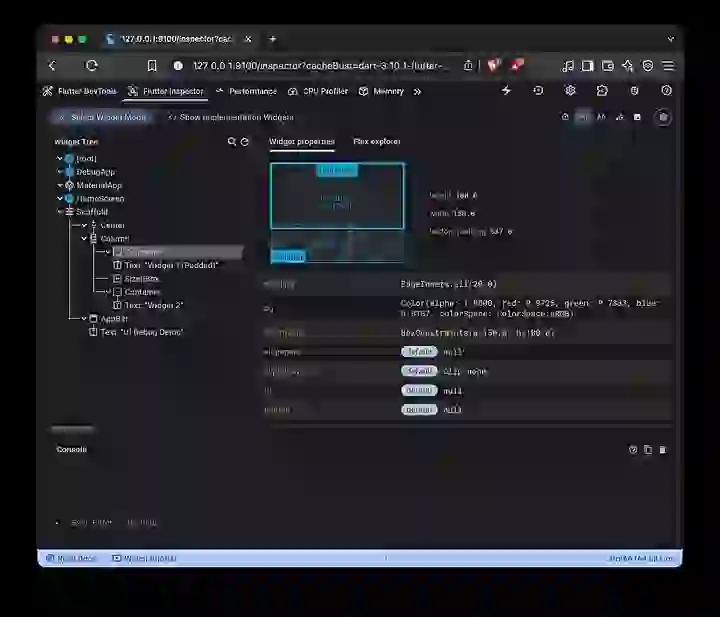Screen dimensions: 720x617
Task: Open the Flex explorer tab
Action: [x=376, y=142]
